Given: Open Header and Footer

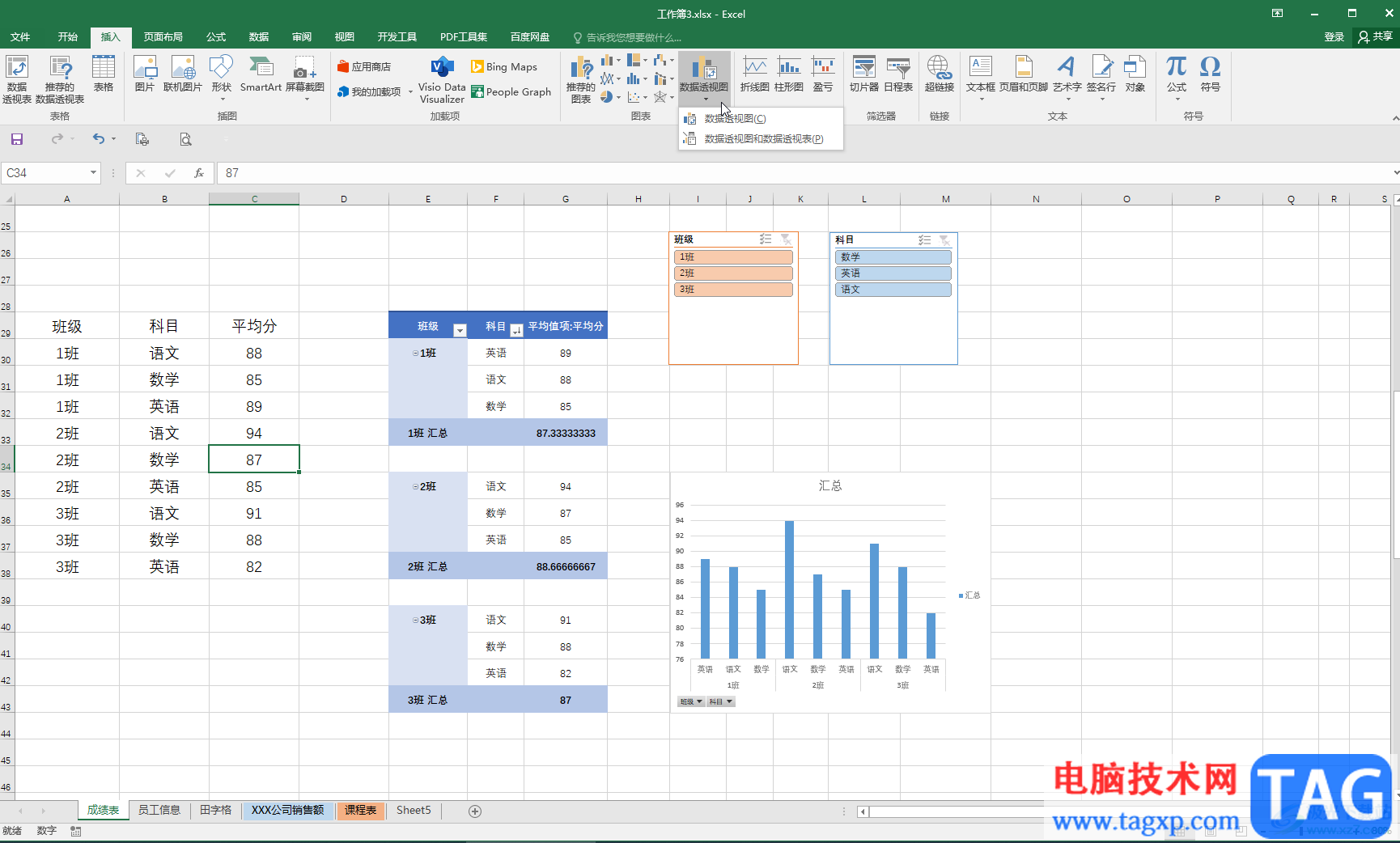Looking at the screenshot, I should tap(1024, 74).
